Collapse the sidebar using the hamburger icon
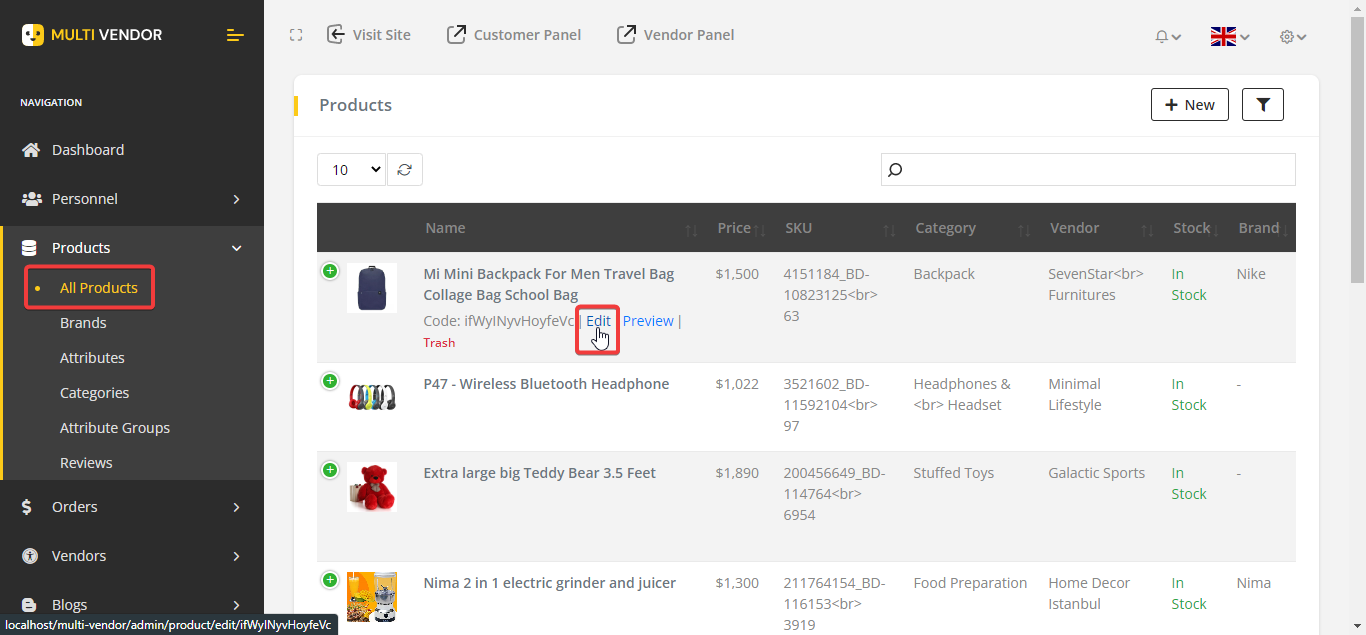Screen dimensions: 1366x635 click(x=235, y=34)
